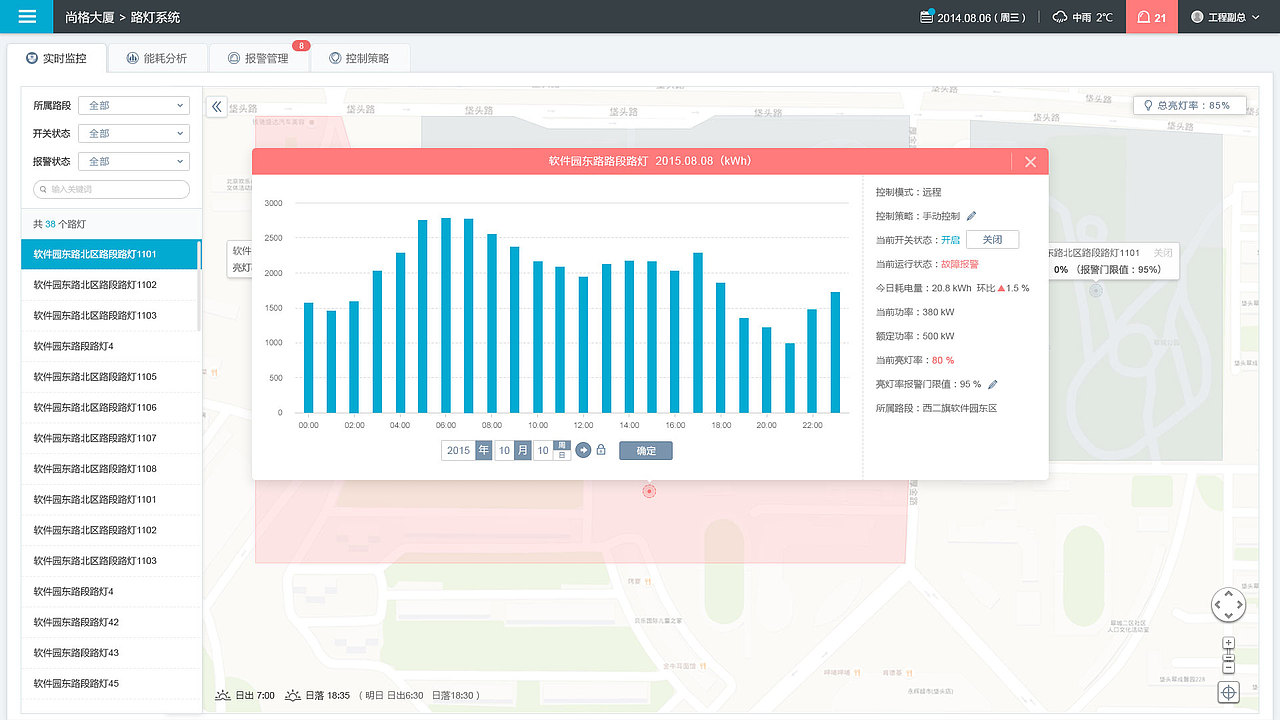Select 软件园东路路段路灯4 above 路灯1105

(x=111, y=346)
